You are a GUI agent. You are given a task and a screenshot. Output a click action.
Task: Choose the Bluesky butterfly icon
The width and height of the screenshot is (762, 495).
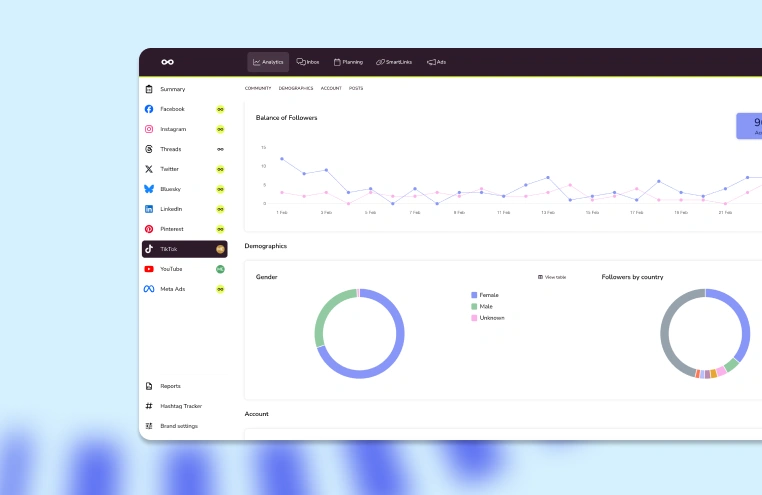pyautogui.click(x=149, y=189)
